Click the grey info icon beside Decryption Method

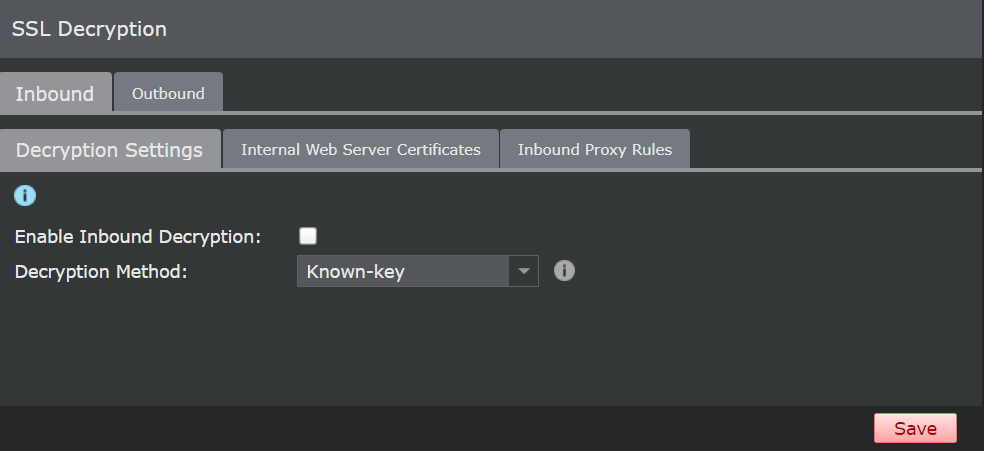tap(564, 271)
